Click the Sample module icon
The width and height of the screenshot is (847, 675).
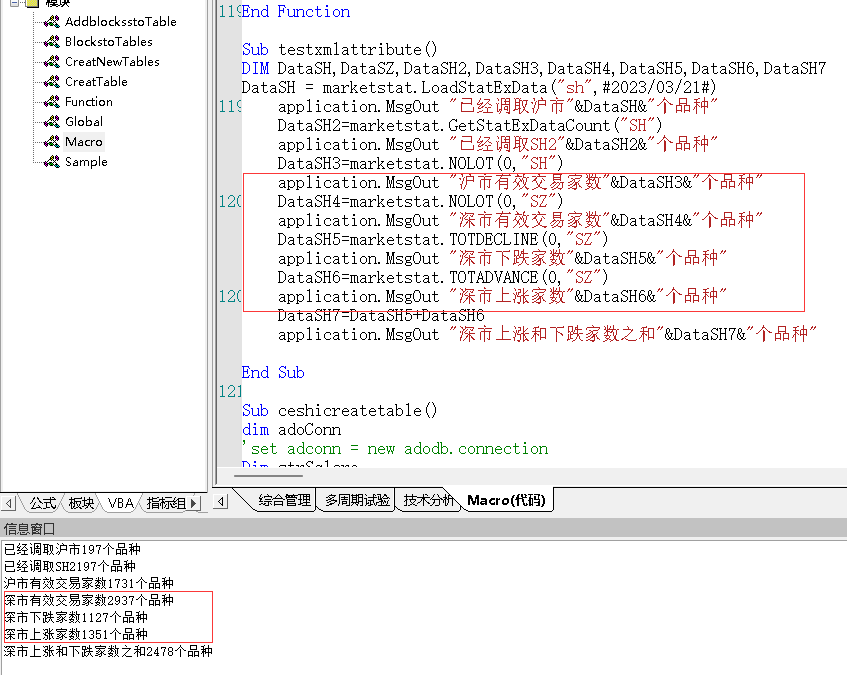[52, 162]
